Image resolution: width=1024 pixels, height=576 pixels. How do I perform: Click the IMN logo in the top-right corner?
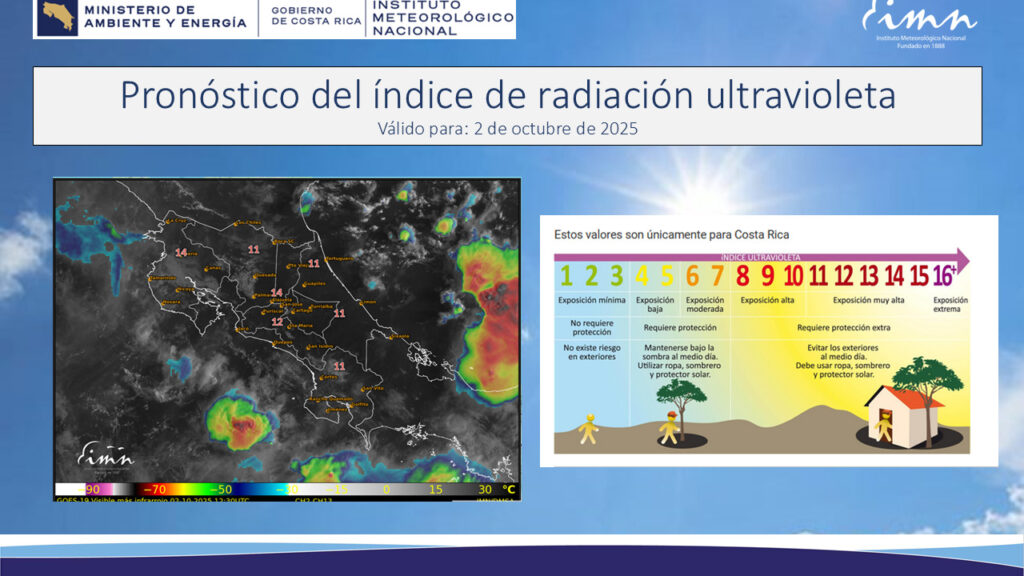[919, 20]
